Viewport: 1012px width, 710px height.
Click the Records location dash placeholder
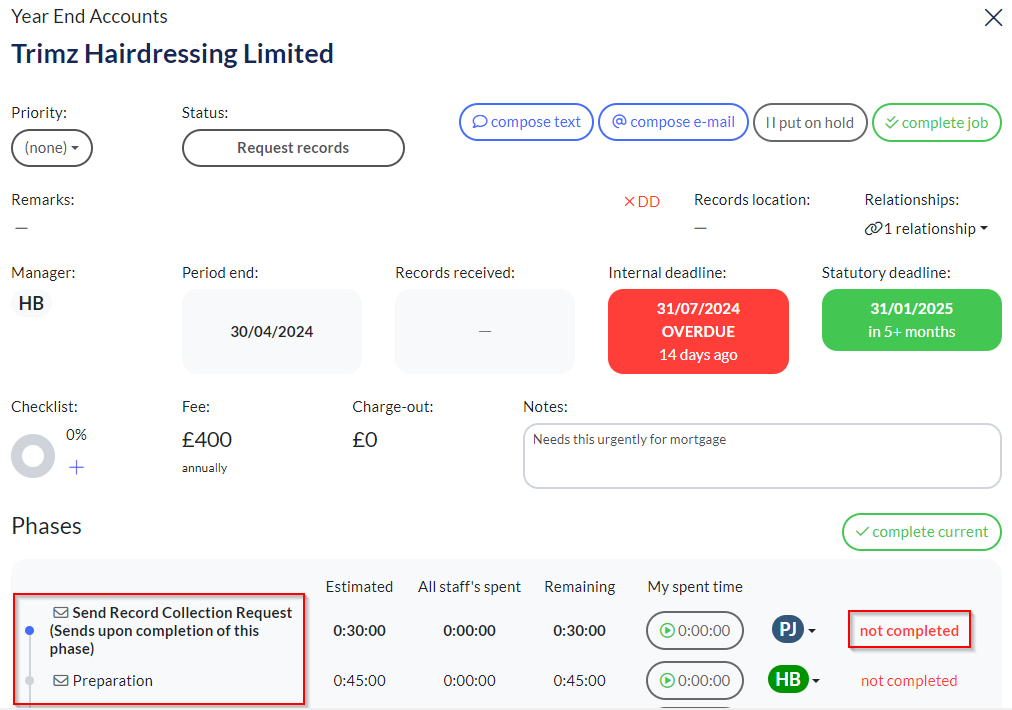pos(700,228)
